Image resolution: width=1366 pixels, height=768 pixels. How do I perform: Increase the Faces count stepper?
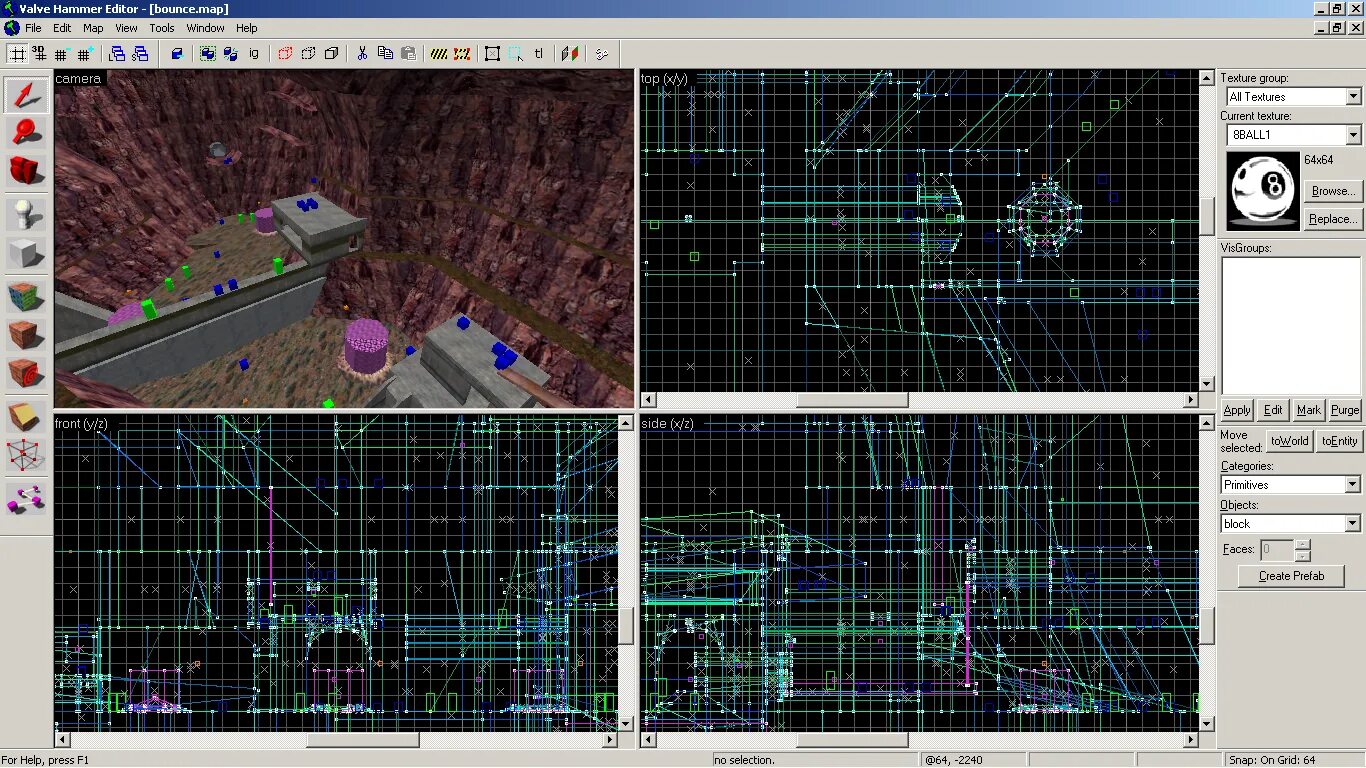click(x=1302, y=545)
